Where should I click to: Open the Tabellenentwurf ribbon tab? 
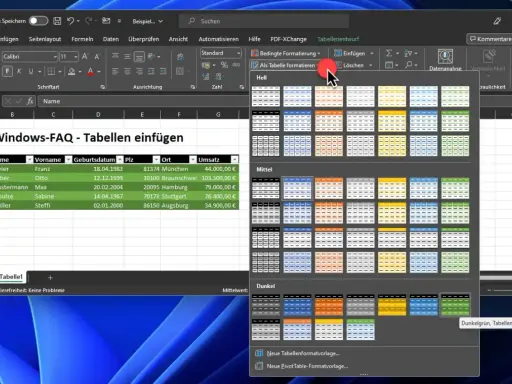pos(338,39)
